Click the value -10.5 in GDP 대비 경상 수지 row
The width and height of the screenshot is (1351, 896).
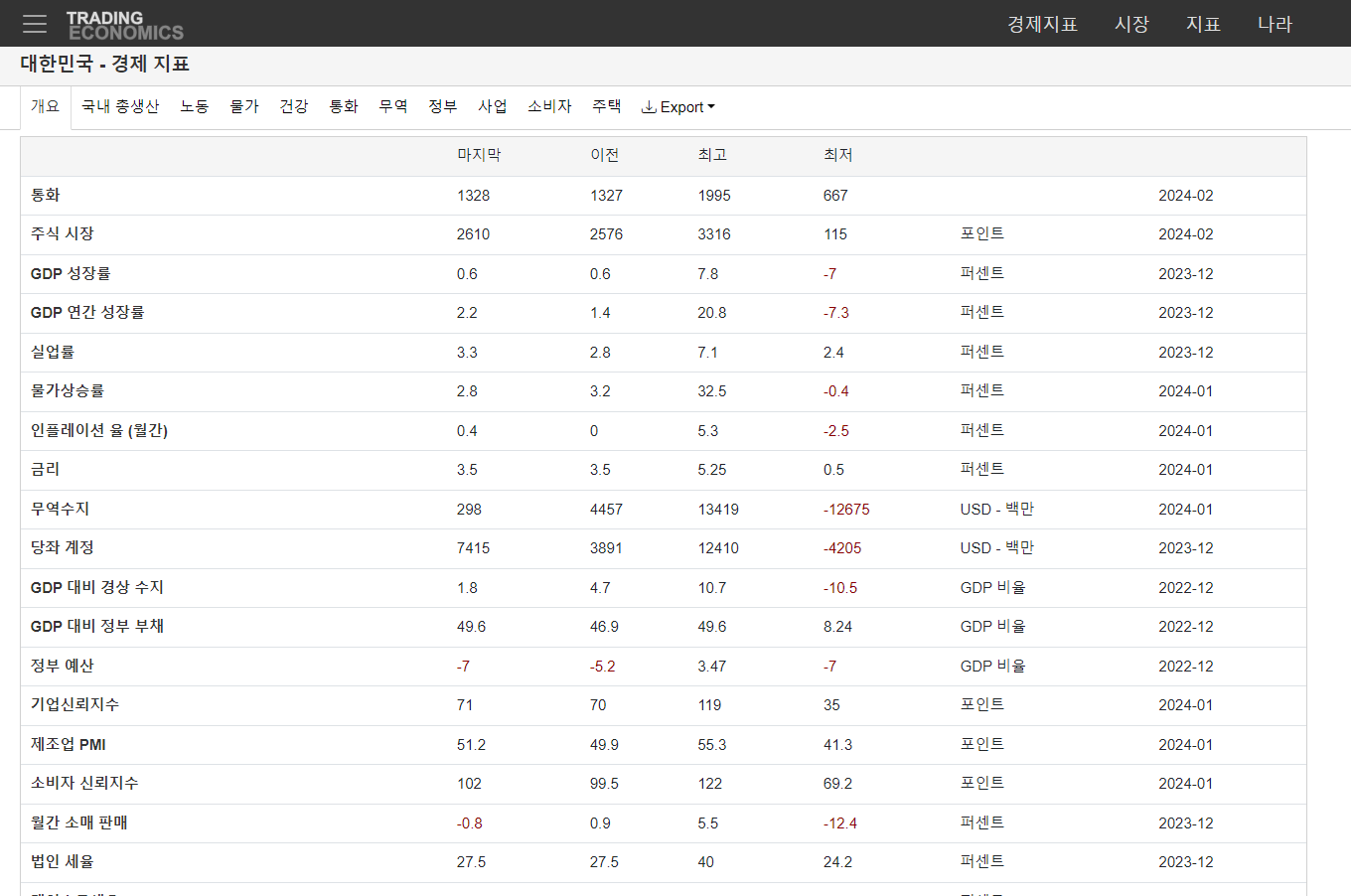(840, 588)
